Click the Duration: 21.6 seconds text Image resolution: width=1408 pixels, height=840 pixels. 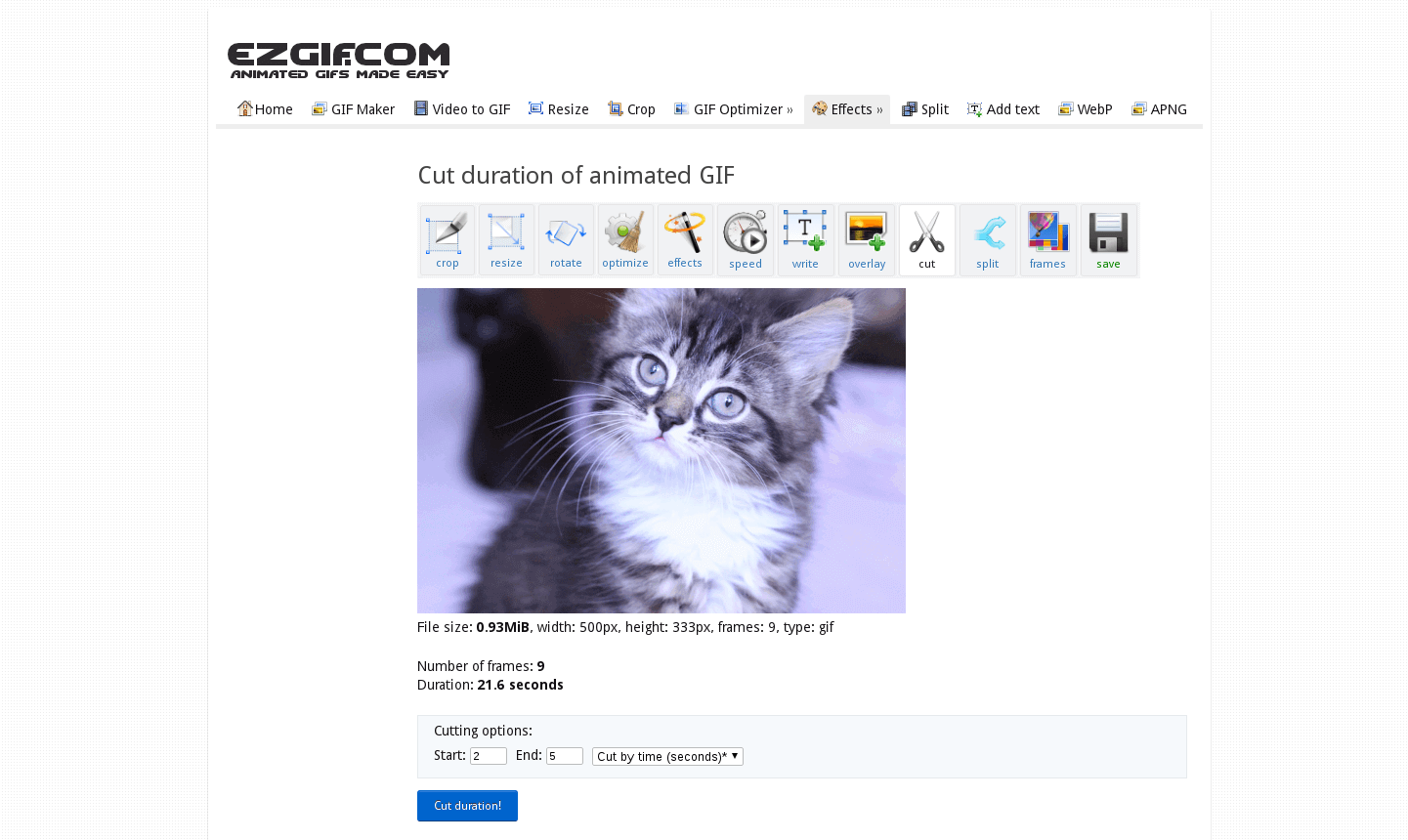491,685
